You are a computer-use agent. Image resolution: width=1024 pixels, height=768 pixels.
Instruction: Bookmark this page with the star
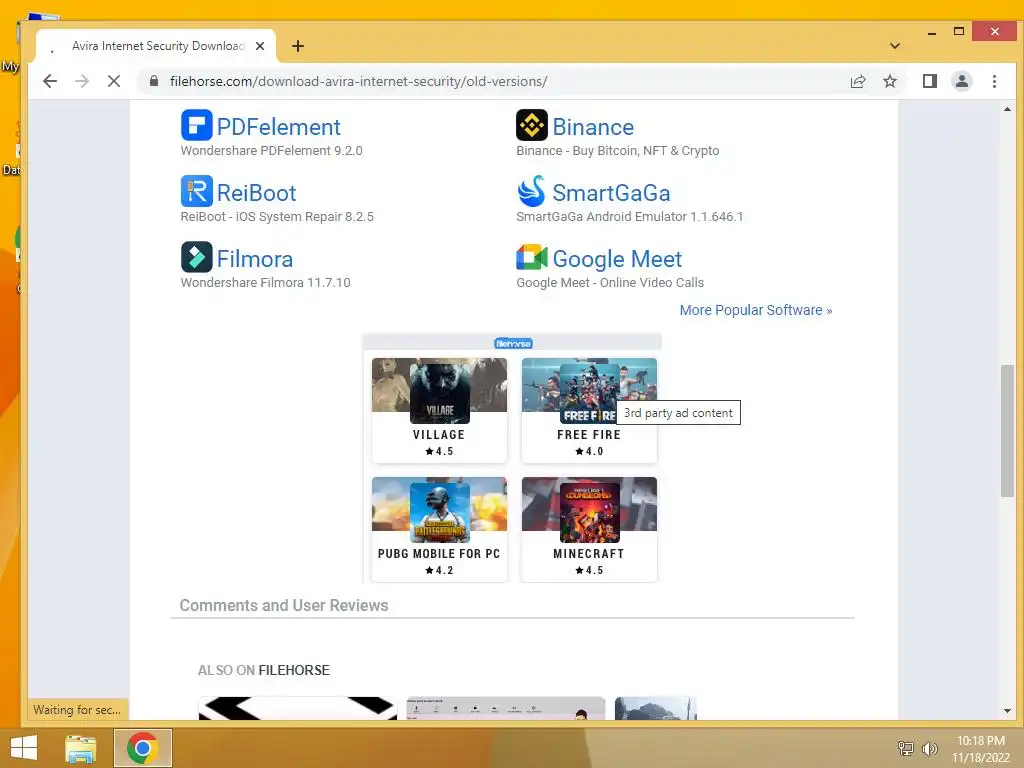pos(889,81)
